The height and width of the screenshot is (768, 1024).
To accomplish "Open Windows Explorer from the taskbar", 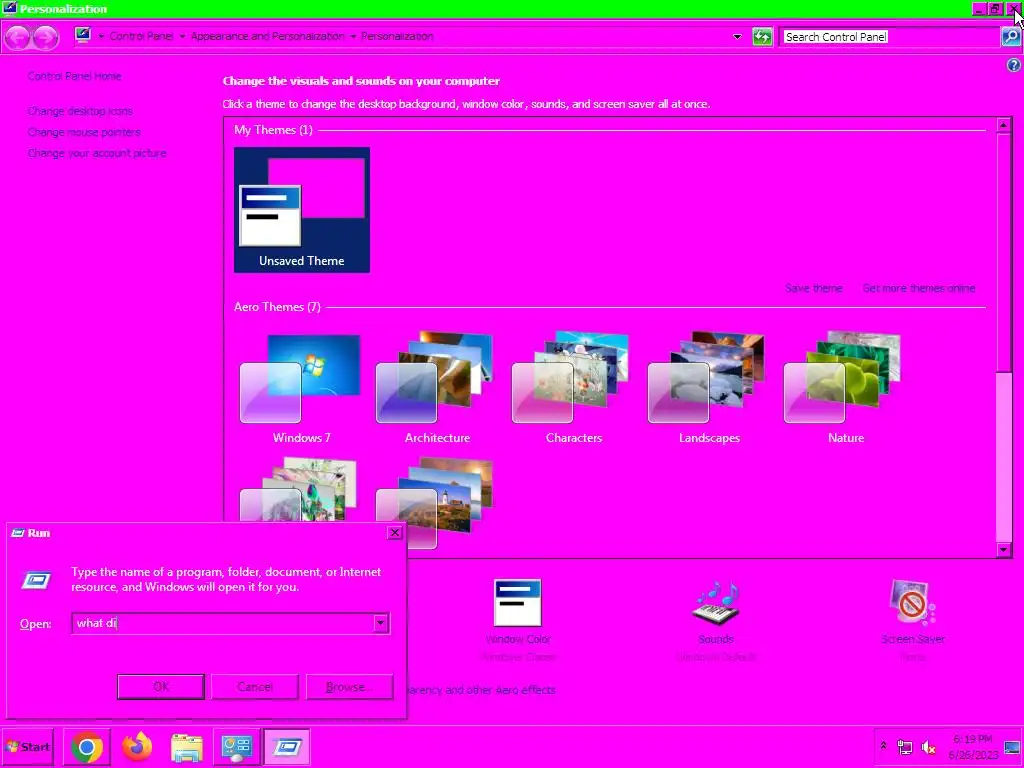I will [x=187, y=747].
